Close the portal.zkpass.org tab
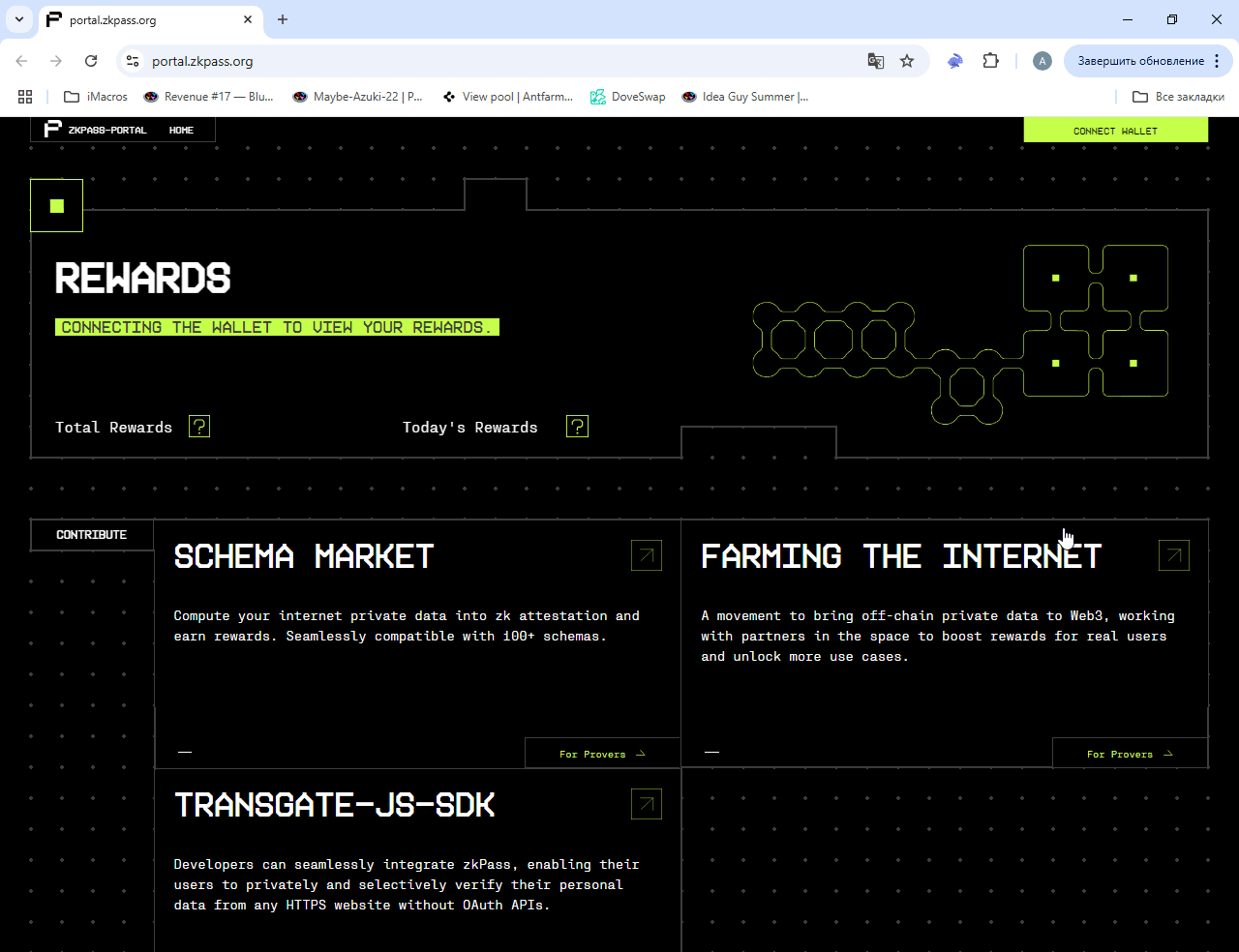The width and height of the screenshot is (1239, 952). click(x=248, y=19)
